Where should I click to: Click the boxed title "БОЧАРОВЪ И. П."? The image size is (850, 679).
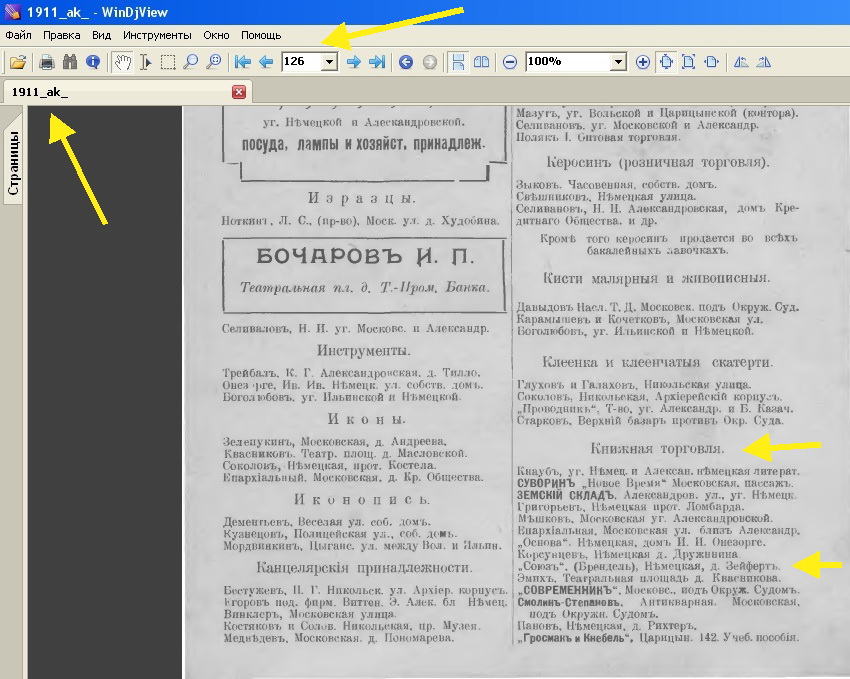pos(365,256)
